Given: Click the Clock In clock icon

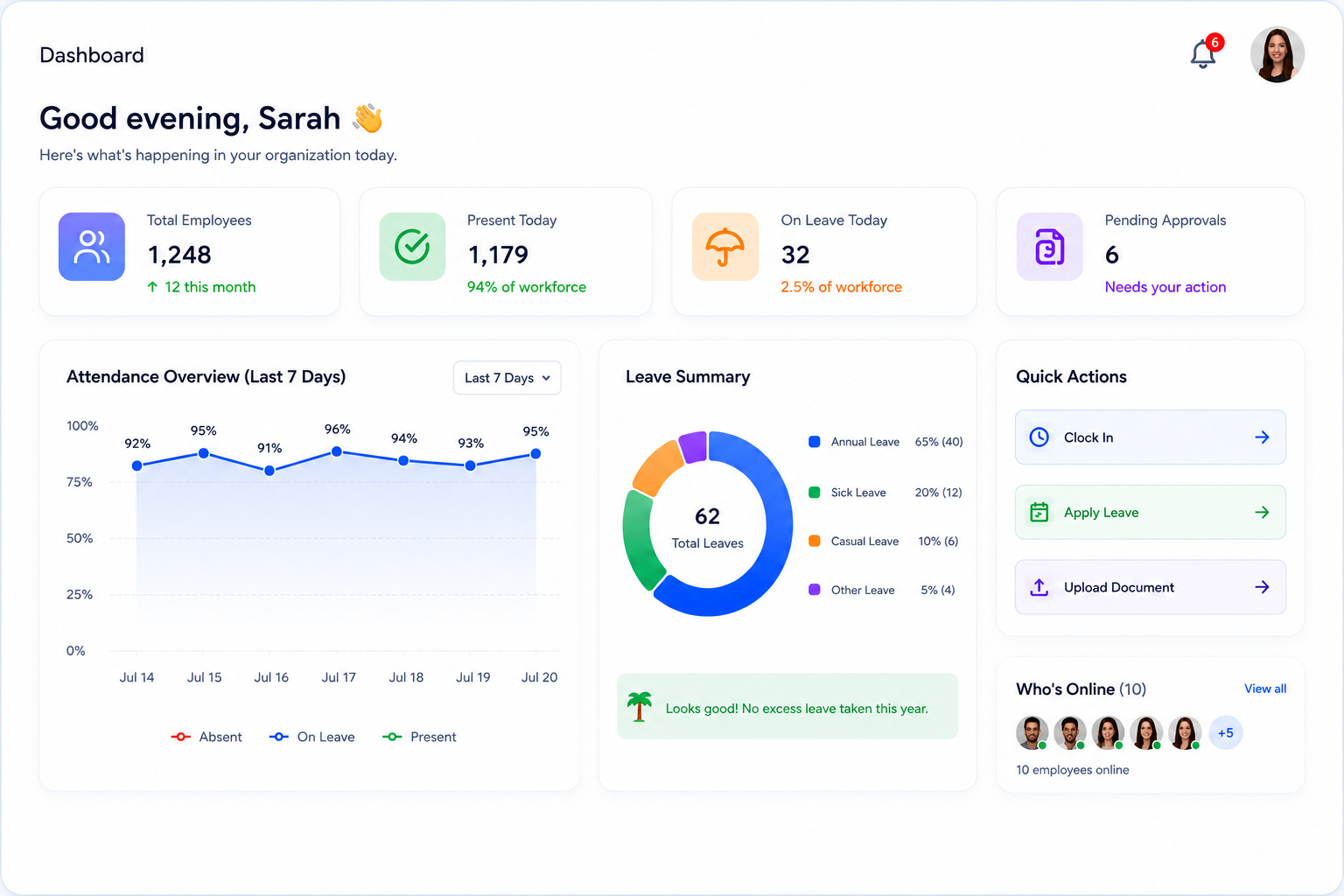Looking at the screenshot, I should pyautogui.click(x=1039, y=437).
